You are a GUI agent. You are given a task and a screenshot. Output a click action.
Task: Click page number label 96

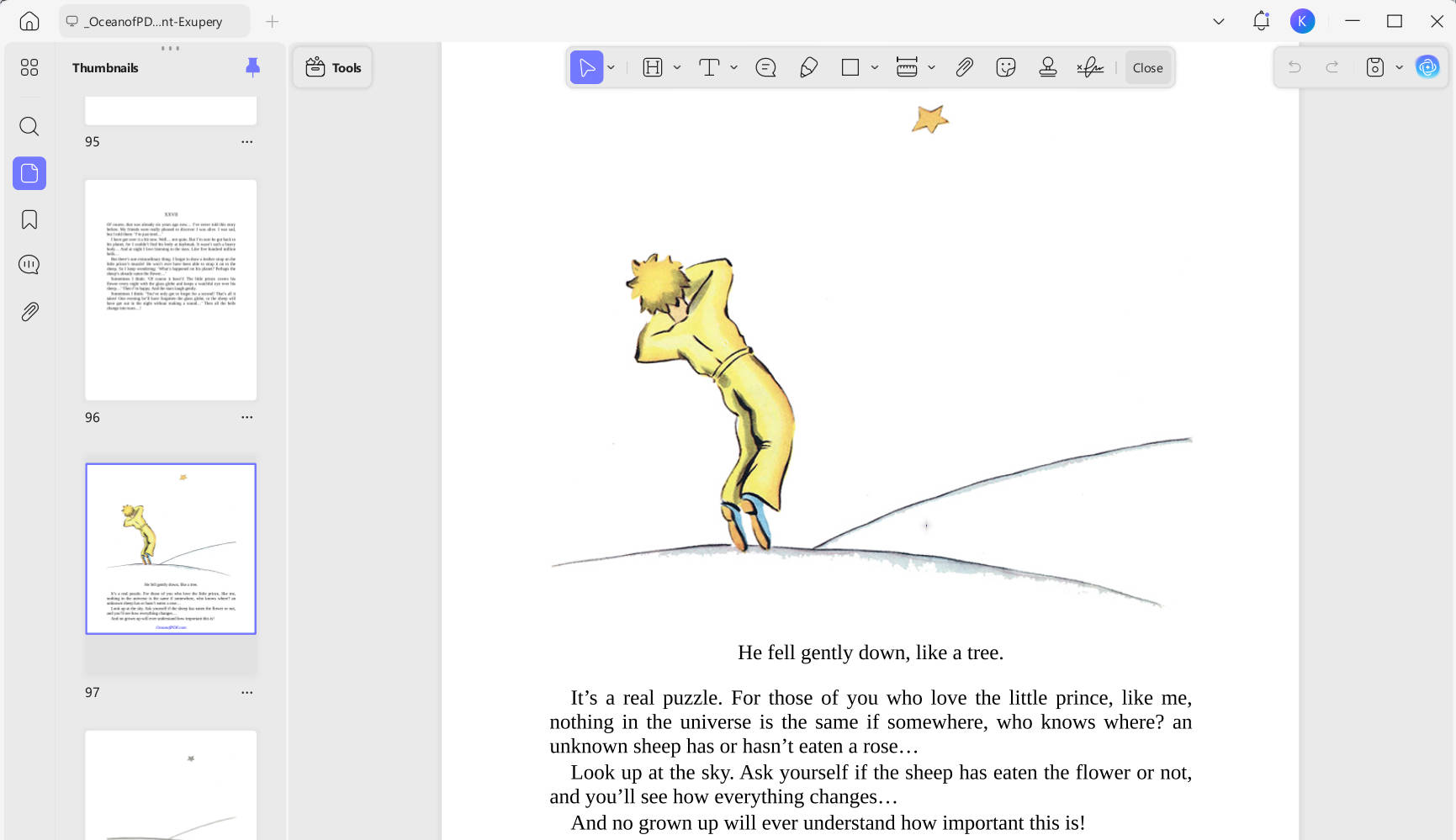[x=93, y=417]
